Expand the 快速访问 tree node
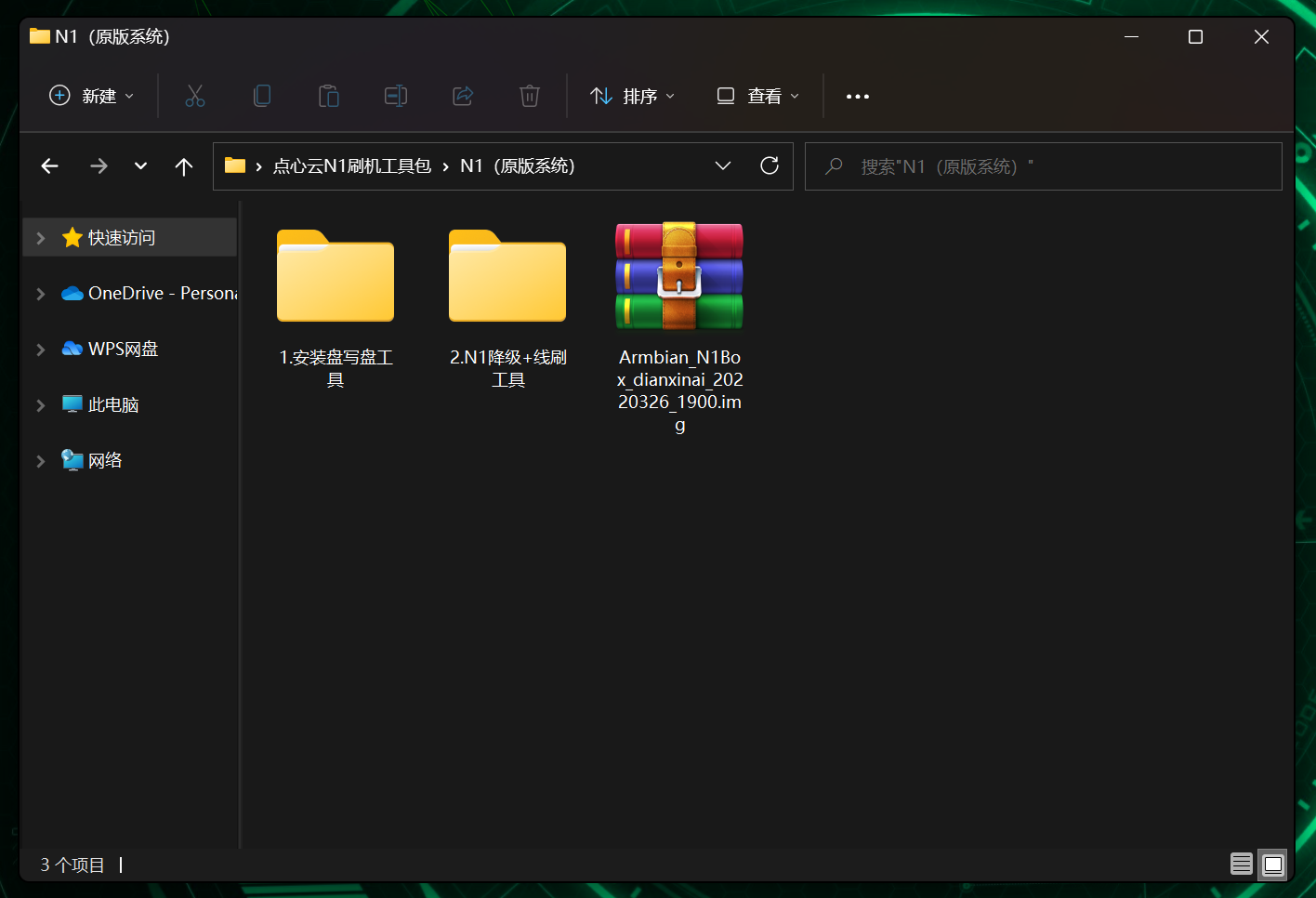The height and width of the screenshot is (898, 1316). pyautogui.click(x=40, y=238)
